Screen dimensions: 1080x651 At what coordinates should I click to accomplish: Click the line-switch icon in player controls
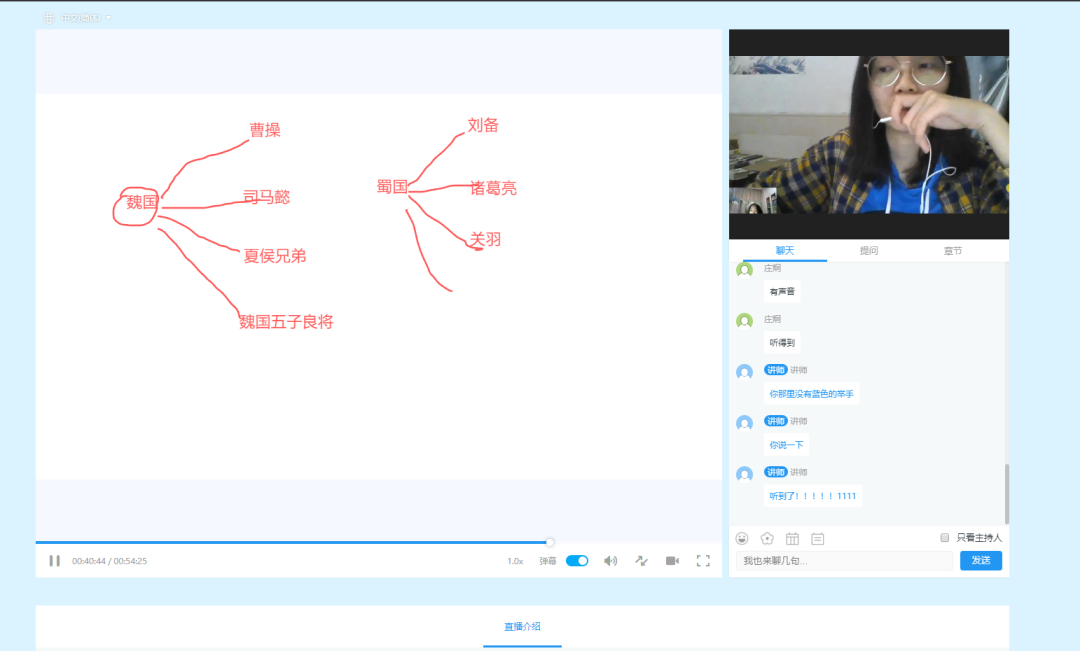pyautogui.click(x=641, y=561)
